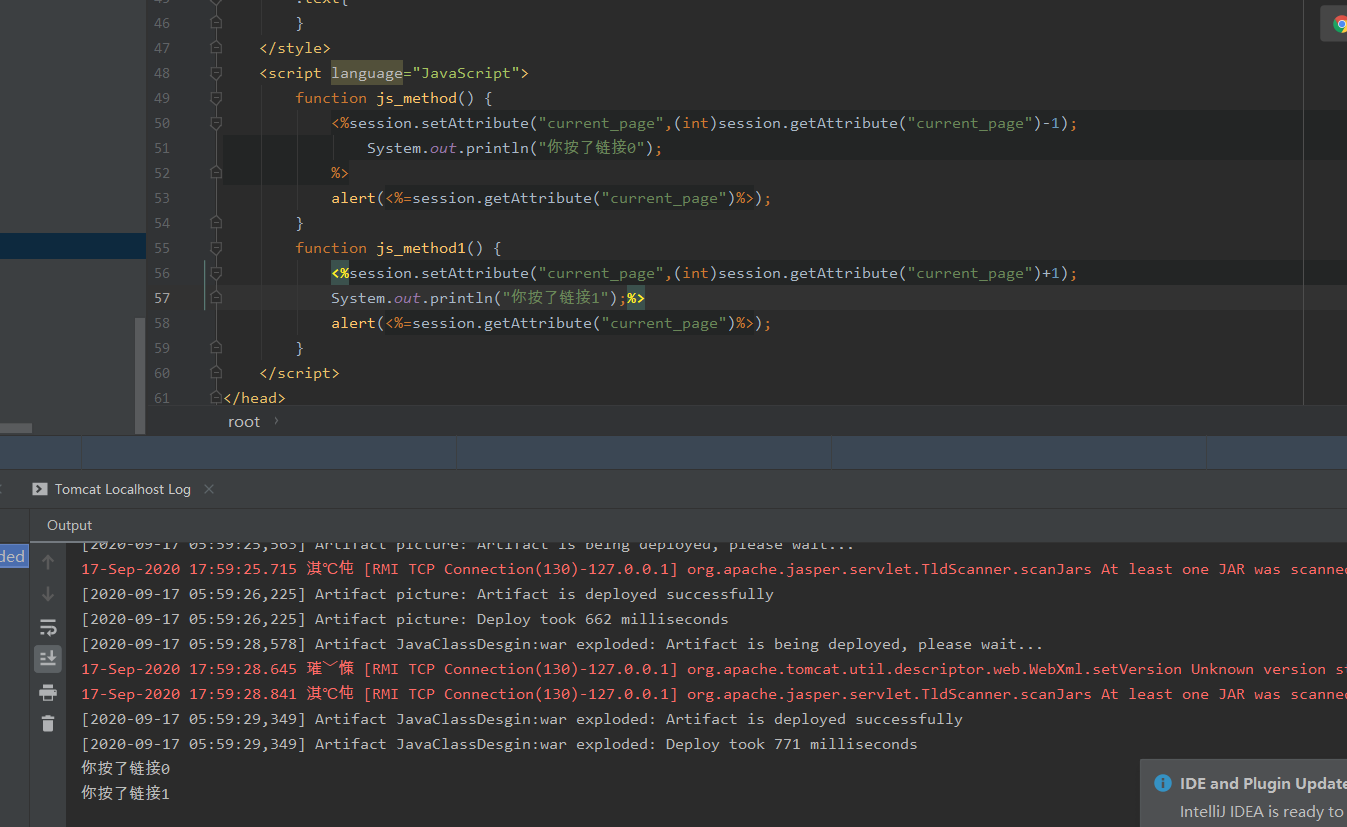Expand the breadcrumb chevron after root
Viewport: 1347px width, 827px height.
[x=277, y=421]
